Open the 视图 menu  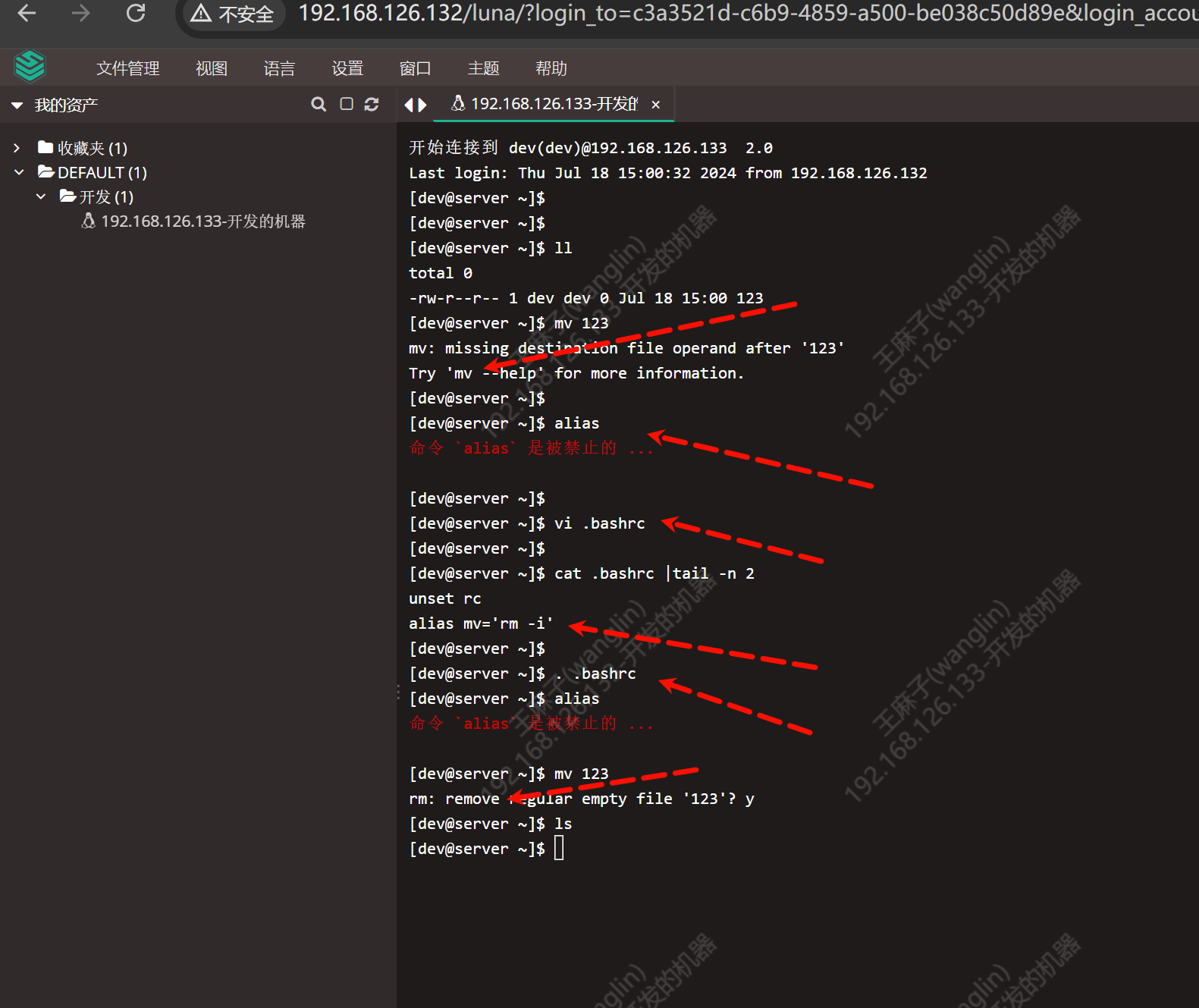click(211, 68)
